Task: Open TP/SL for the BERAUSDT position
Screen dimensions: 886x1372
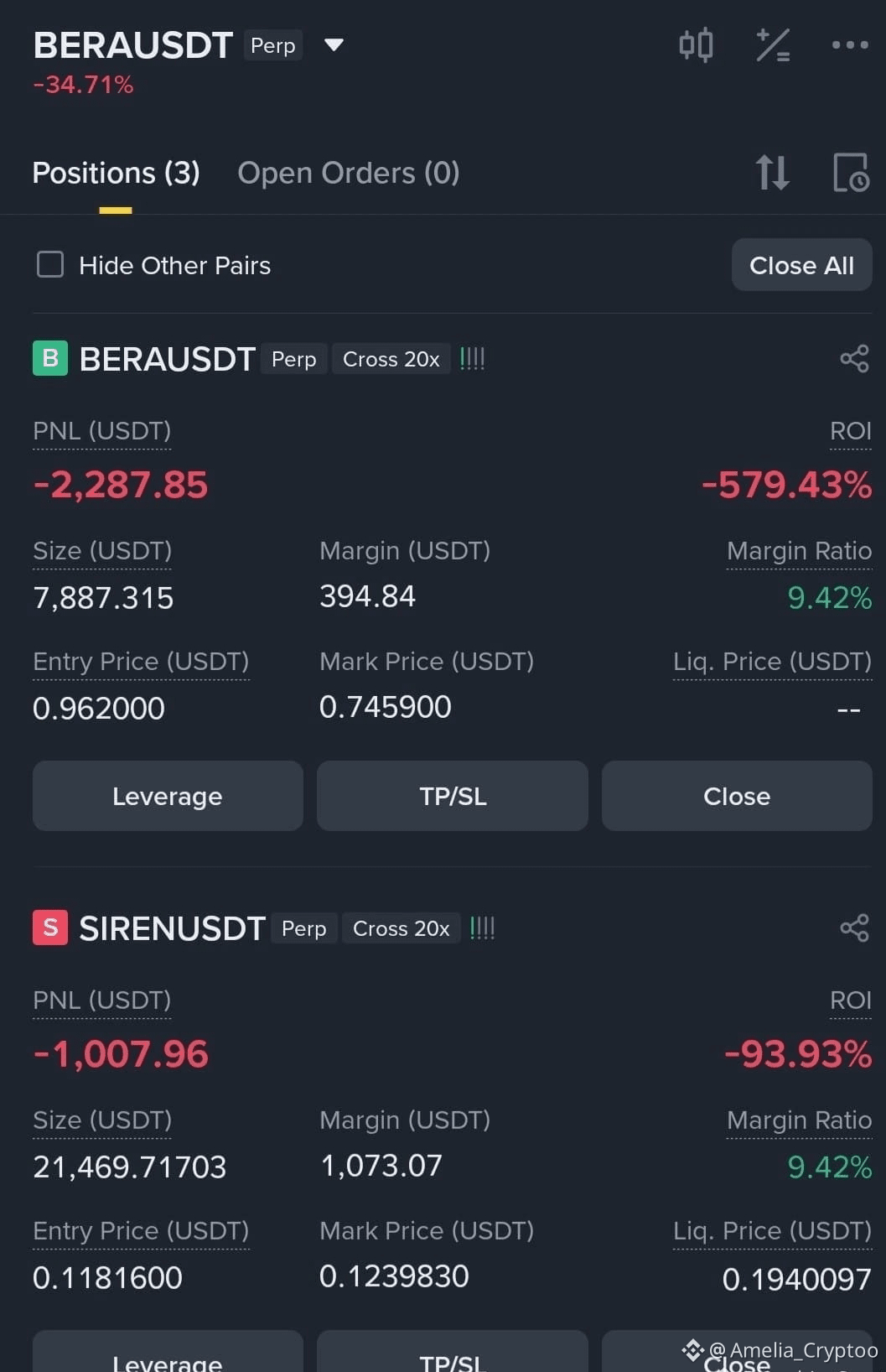Action: 453,796
